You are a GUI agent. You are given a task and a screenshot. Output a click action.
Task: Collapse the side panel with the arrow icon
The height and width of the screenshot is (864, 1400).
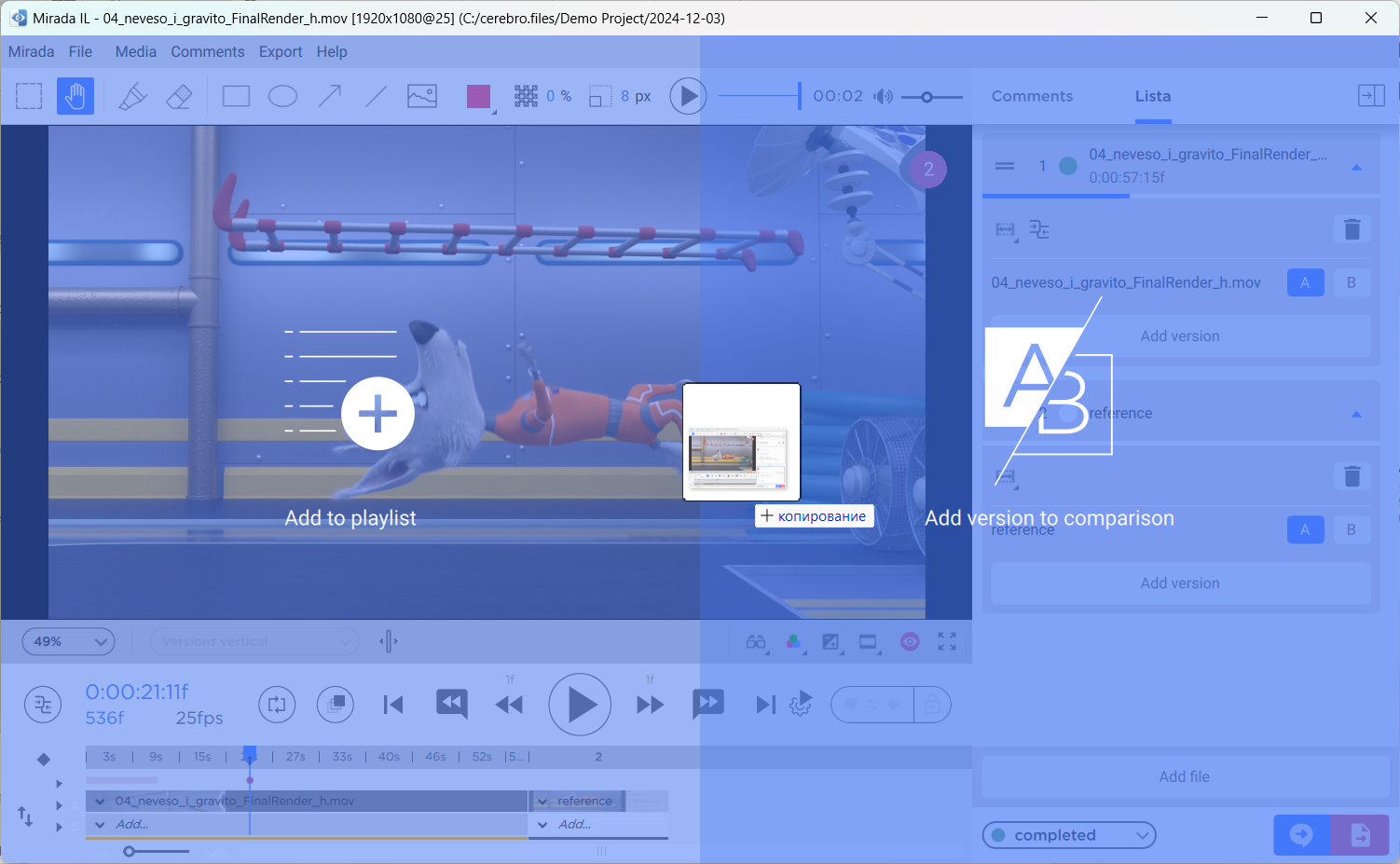pos(1371,95)
